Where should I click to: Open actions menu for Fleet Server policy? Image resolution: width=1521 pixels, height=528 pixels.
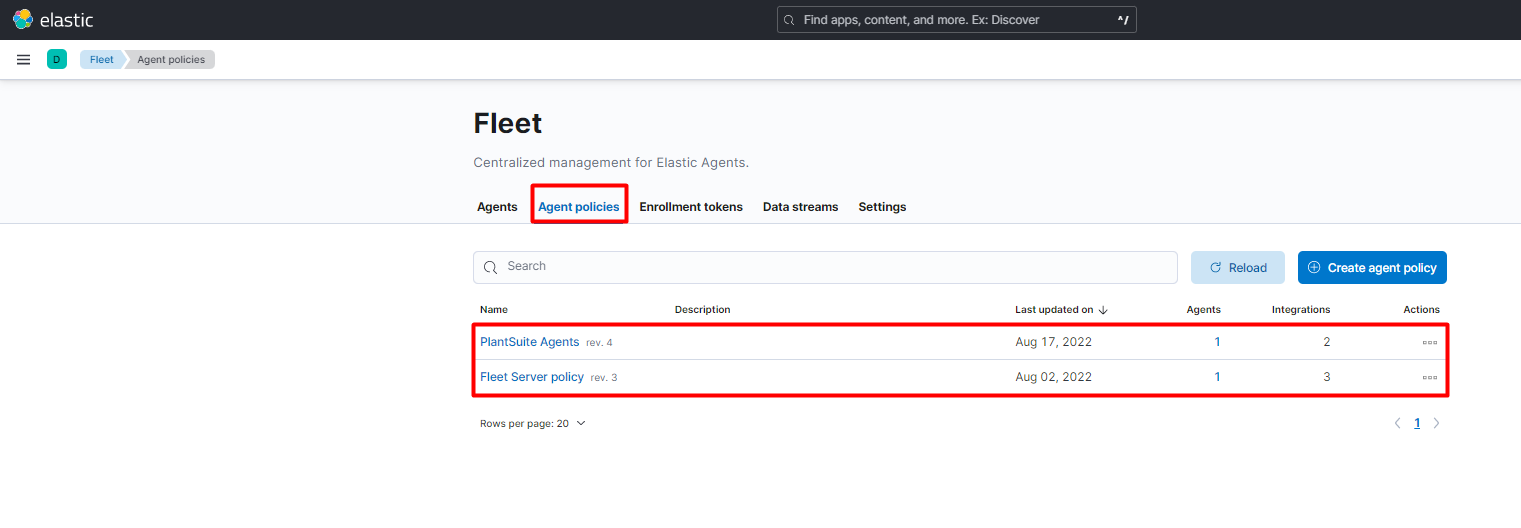1429,377
